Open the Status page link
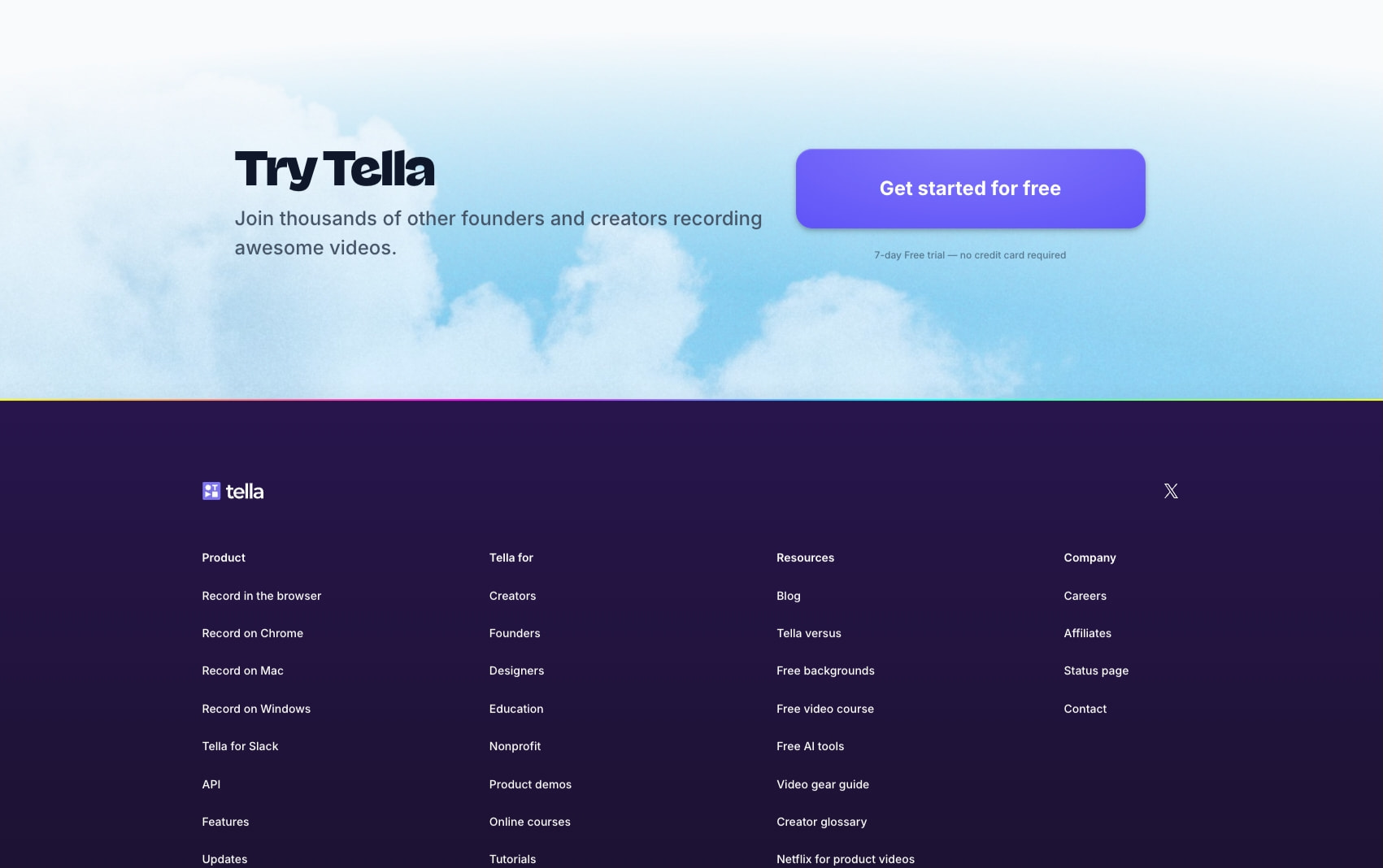 coord(1096,671)
